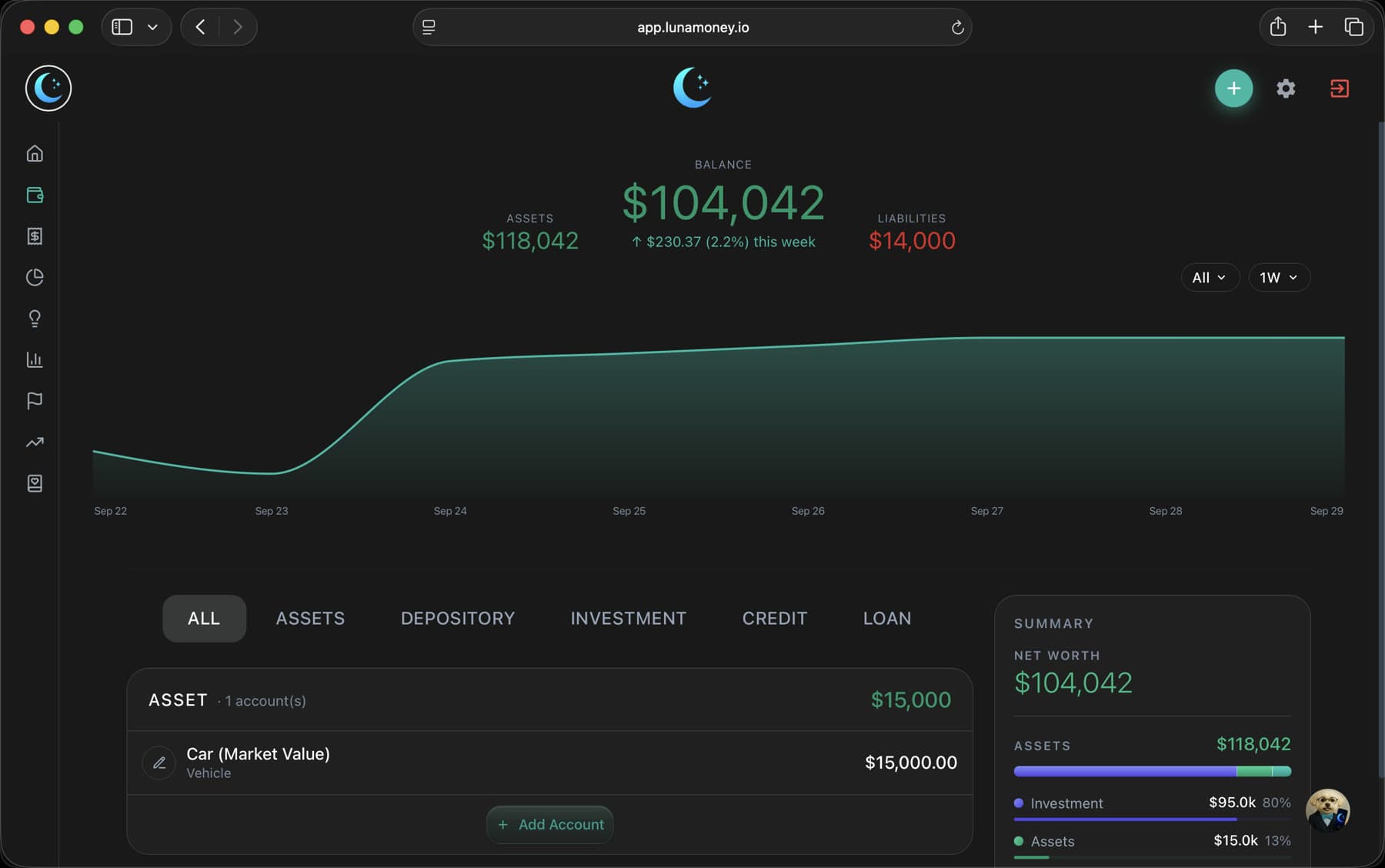Open the Goals flag sidebar icon
The height and width of the screenshot is (868, 1385).
(35, 401)
